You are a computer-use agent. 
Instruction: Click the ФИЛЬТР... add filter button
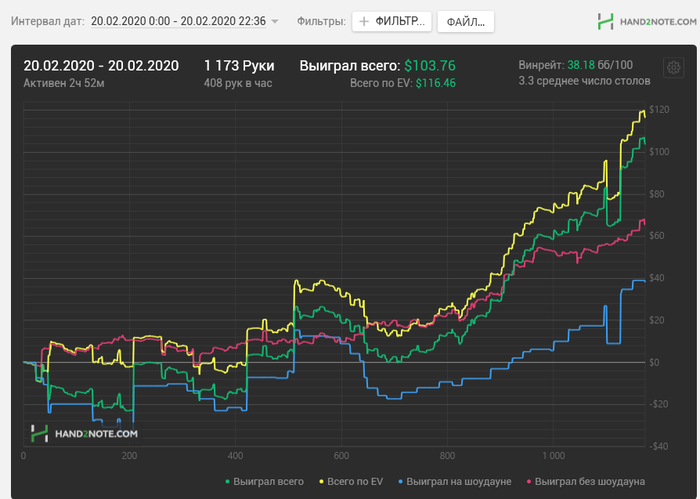coord(392,21)
